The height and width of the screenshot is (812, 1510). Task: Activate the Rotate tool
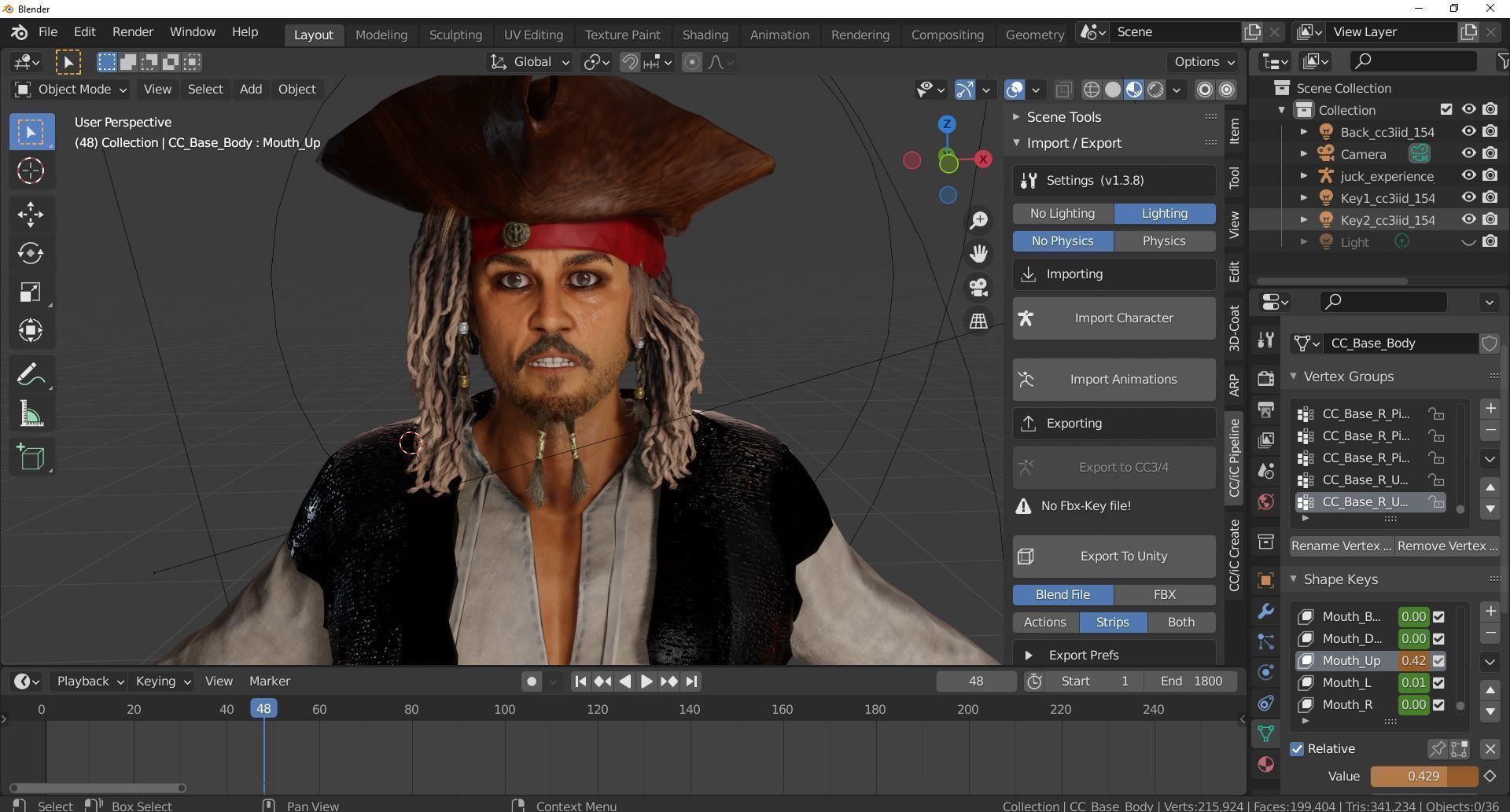31,253
